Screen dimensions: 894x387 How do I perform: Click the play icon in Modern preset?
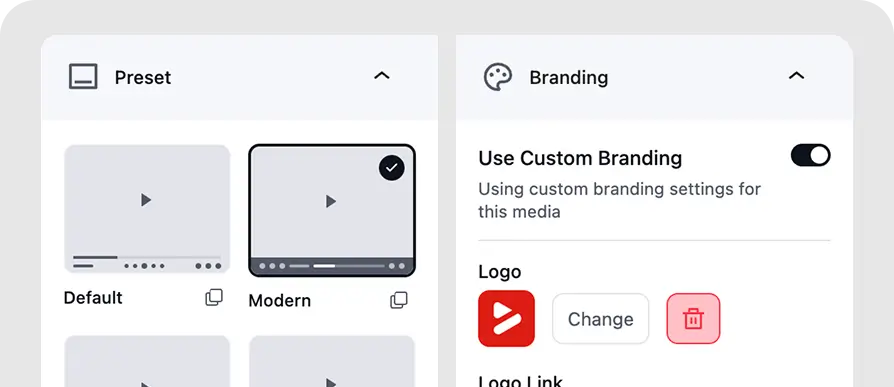[x=331, y=201]
